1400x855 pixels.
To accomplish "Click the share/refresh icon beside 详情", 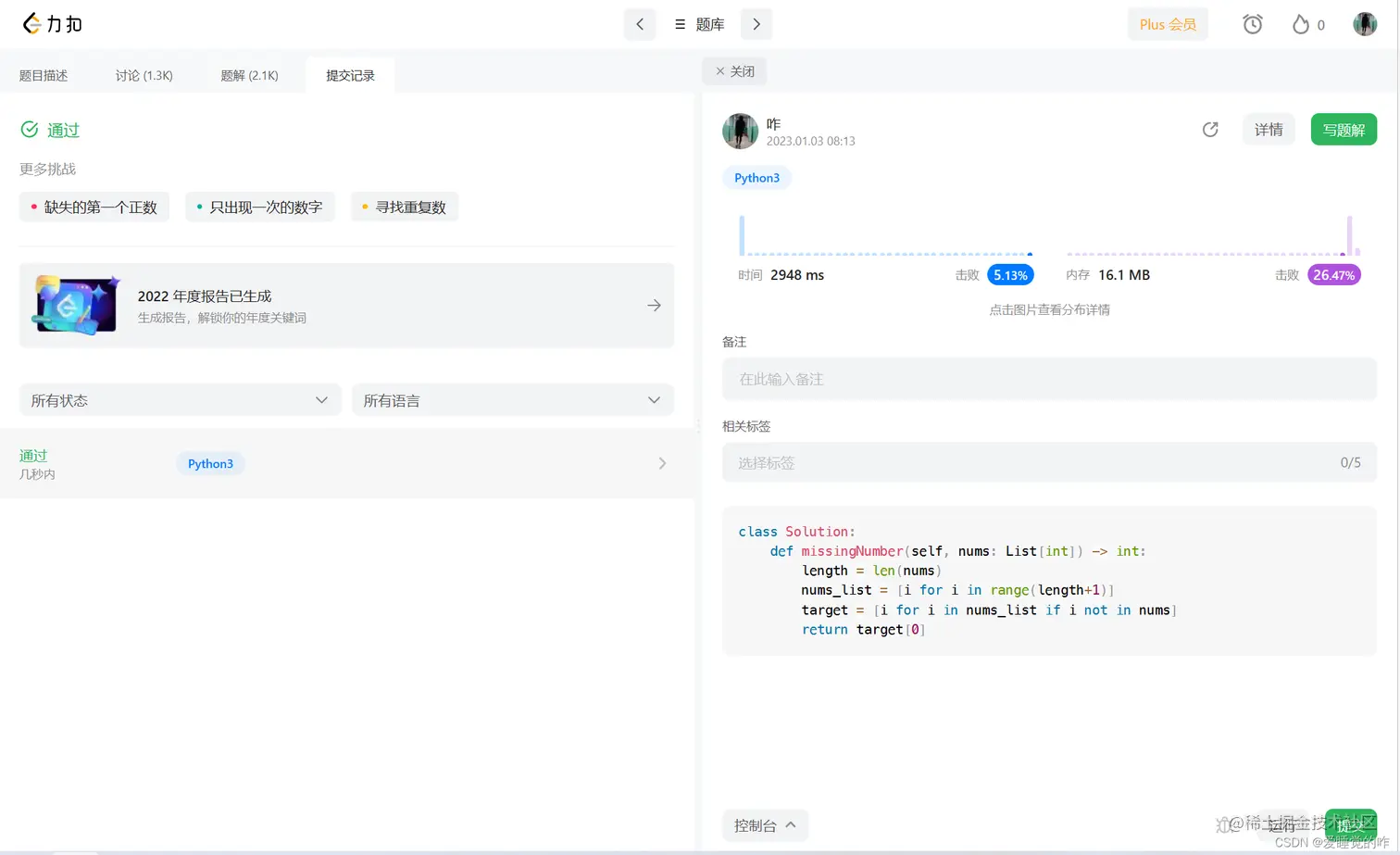I will point(1210,130).
